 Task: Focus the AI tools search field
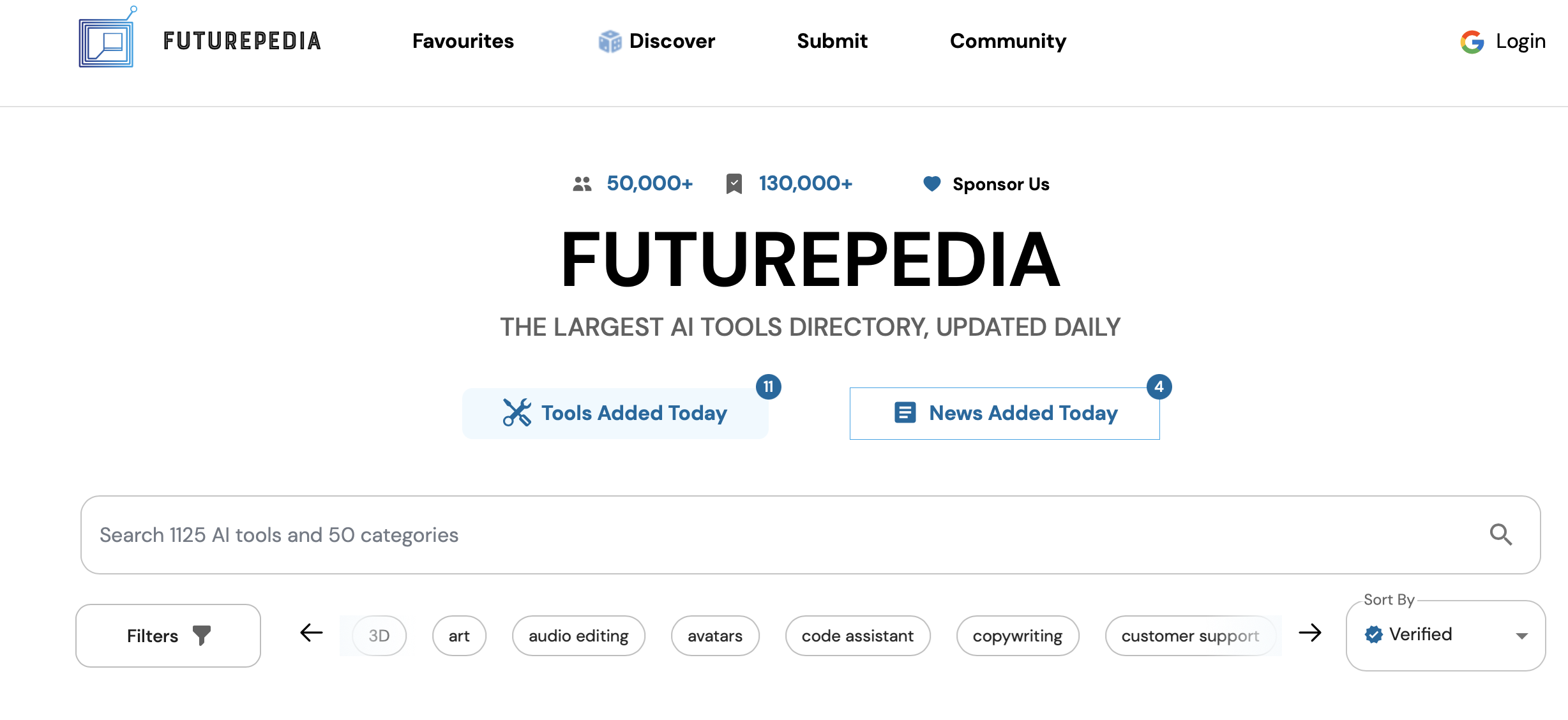(810, 535)
